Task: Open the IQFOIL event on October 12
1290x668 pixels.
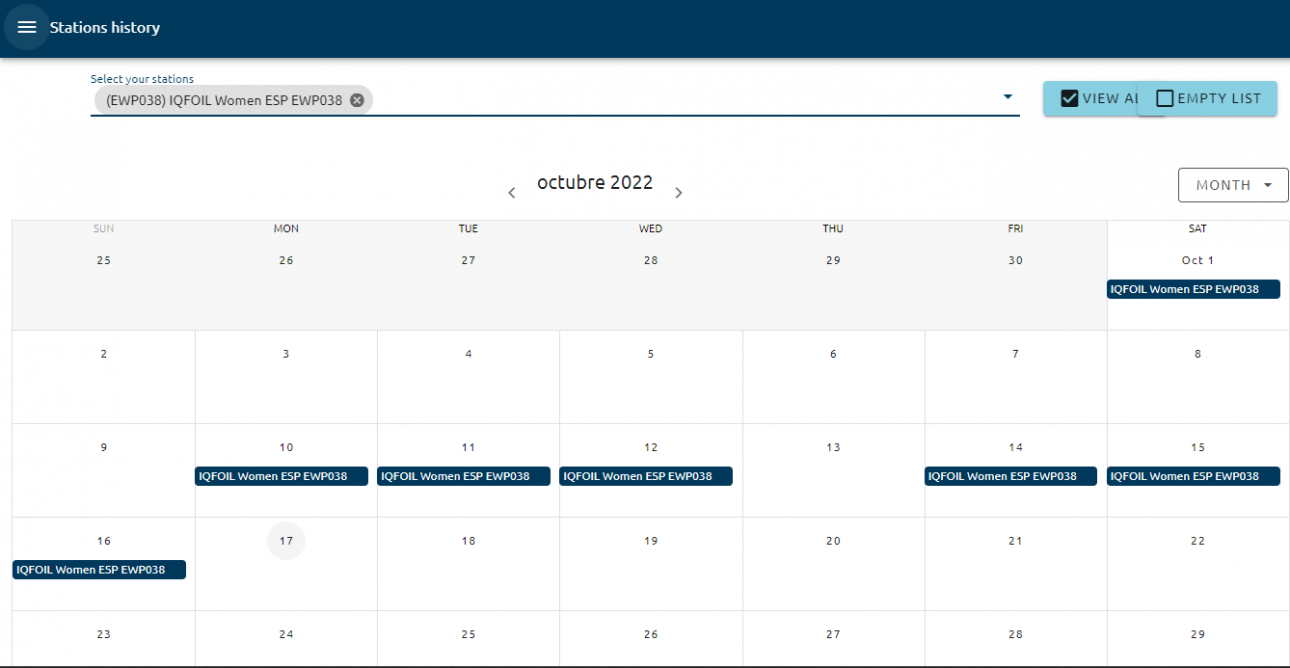Action: click(646, 477)
